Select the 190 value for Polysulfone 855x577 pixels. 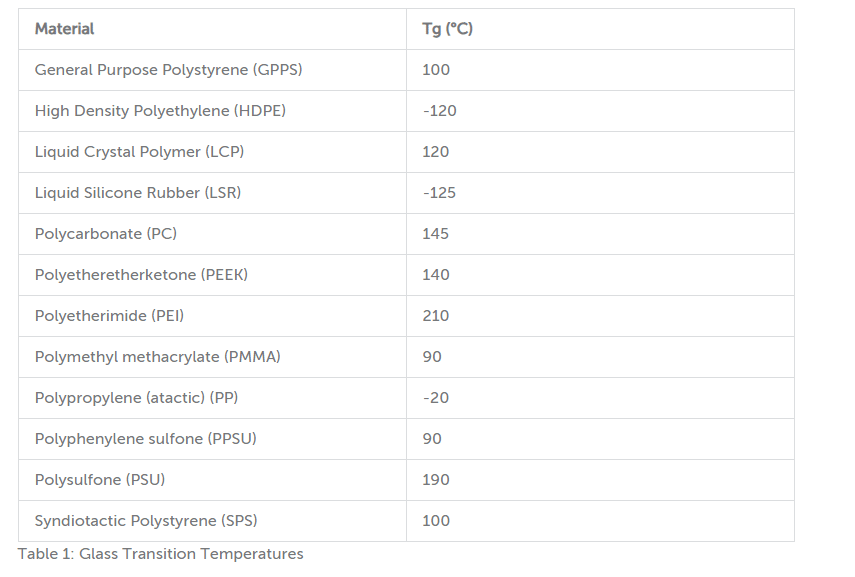point(436,480)
